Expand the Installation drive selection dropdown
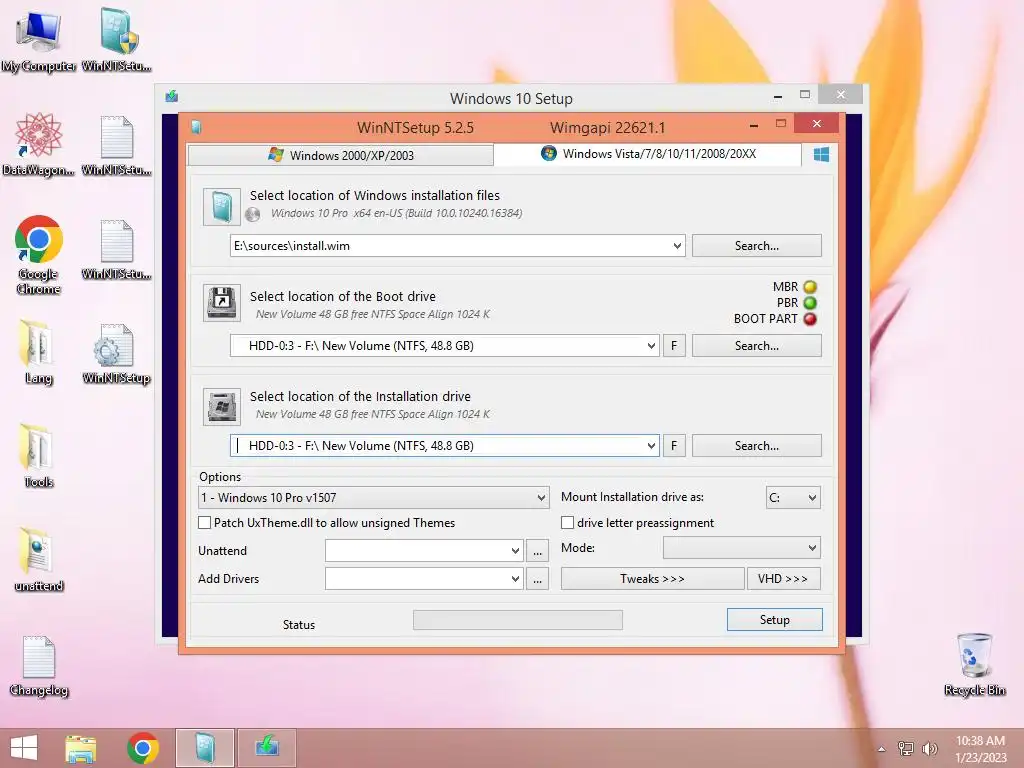The width and height of the screenshot is (1024, 768). tap(651, 446)
